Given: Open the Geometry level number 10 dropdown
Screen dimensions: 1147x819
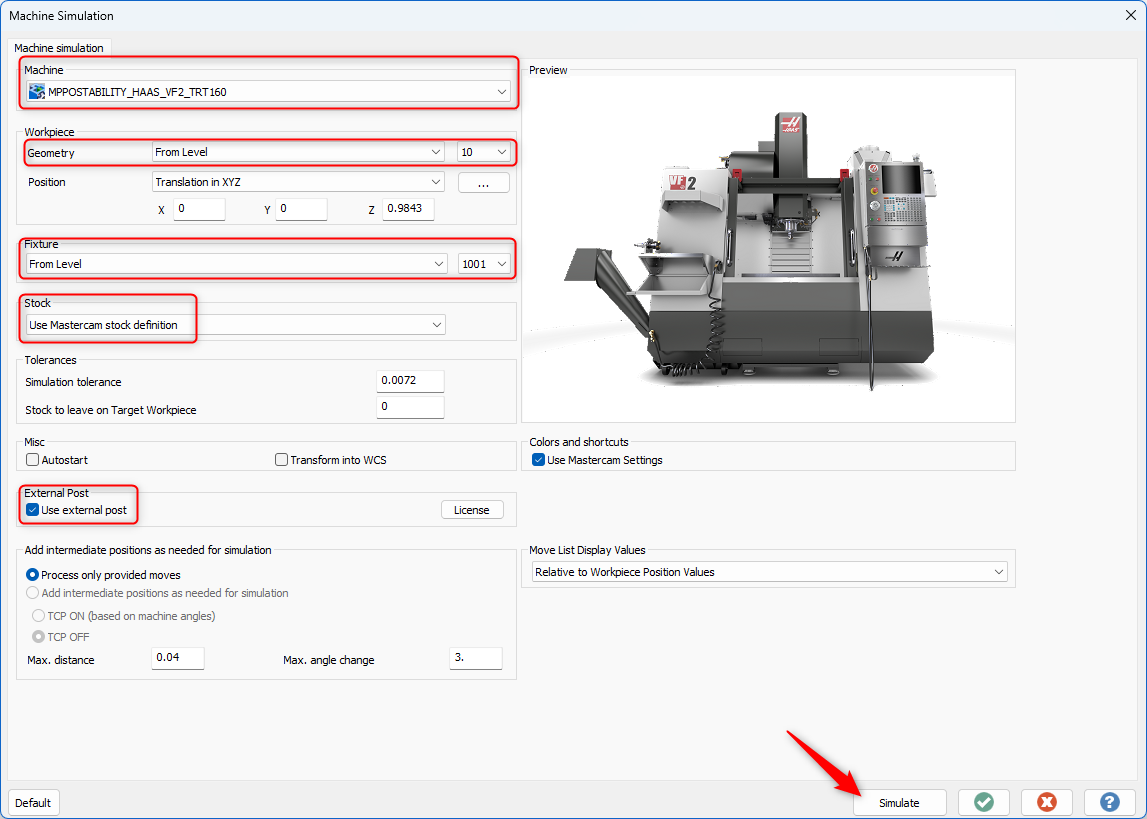Looking at the screenshot, I should coord(484,152).
